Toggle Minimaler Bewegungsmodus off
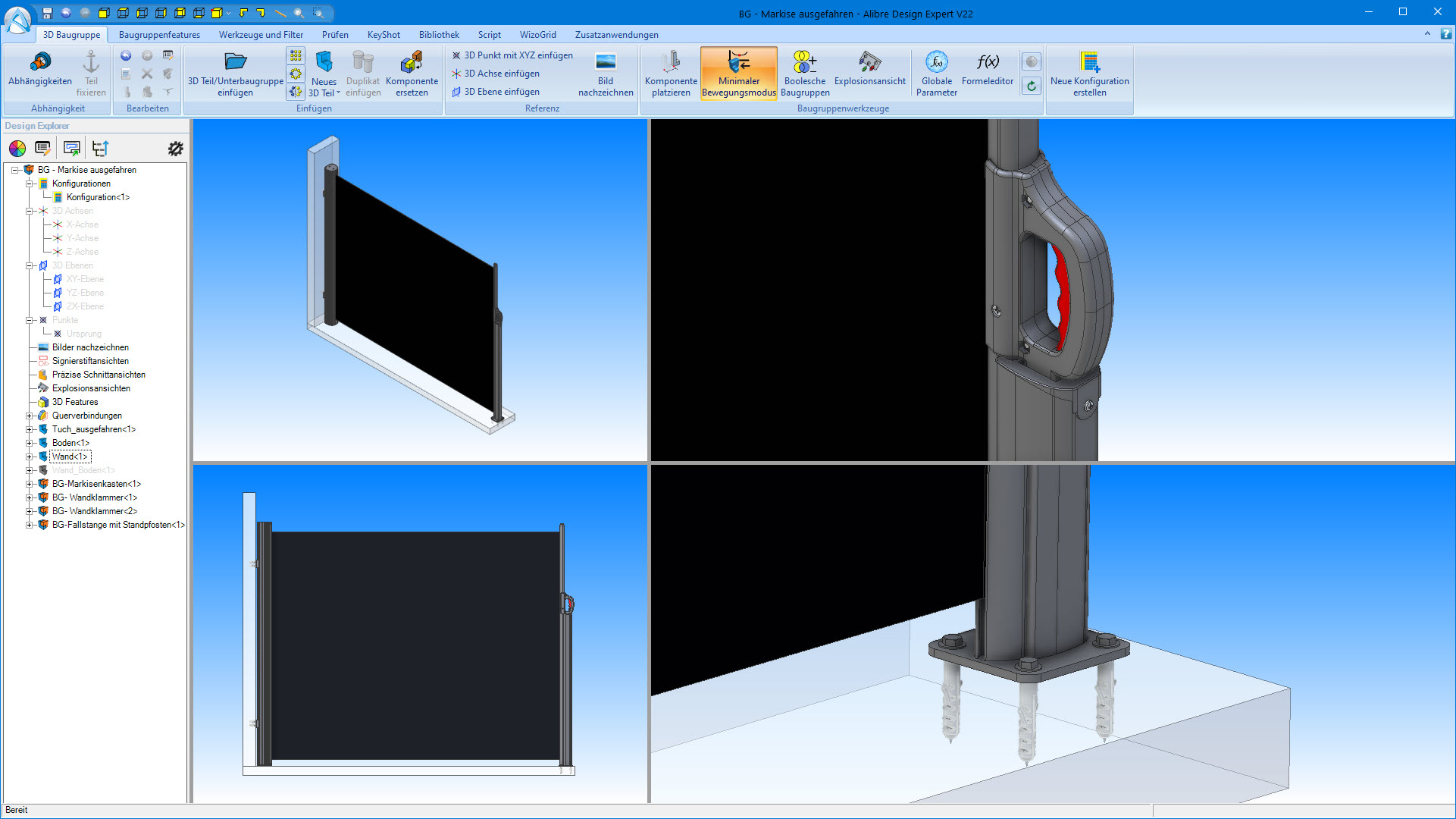1456x819 pixels. [738, 72]
